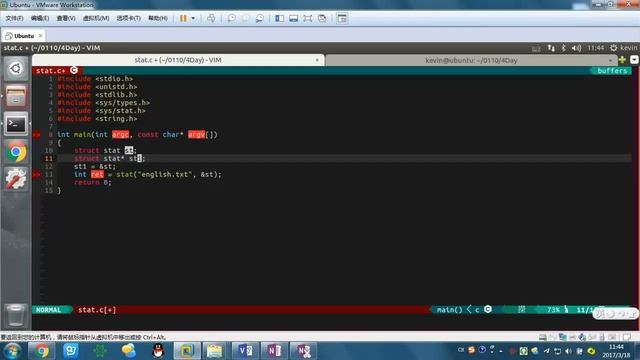Open the kevin session menu gear
The width and height of the screenshot is (640, 360).
pos(613,48)
